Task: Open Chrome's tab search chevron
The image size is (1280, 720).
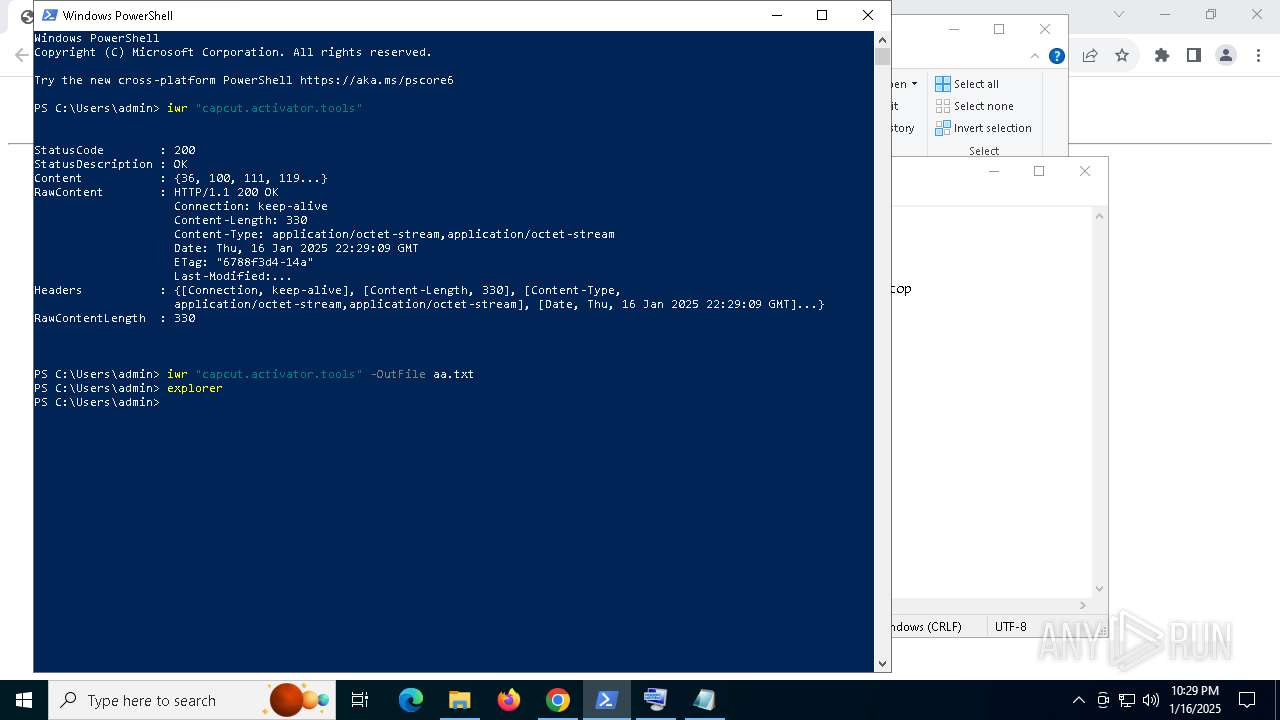Action: click(x=1119, y=14)
